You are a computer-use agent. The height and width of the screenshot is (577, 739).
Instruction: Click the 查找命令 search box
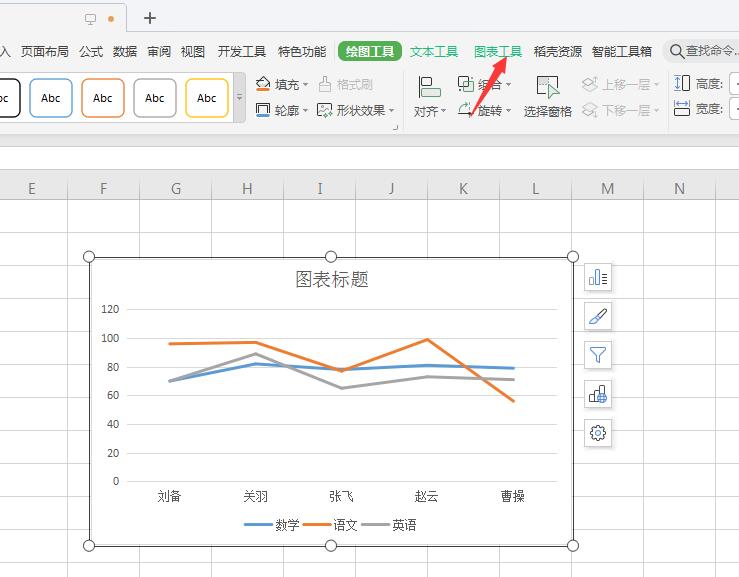click(702, 51)
